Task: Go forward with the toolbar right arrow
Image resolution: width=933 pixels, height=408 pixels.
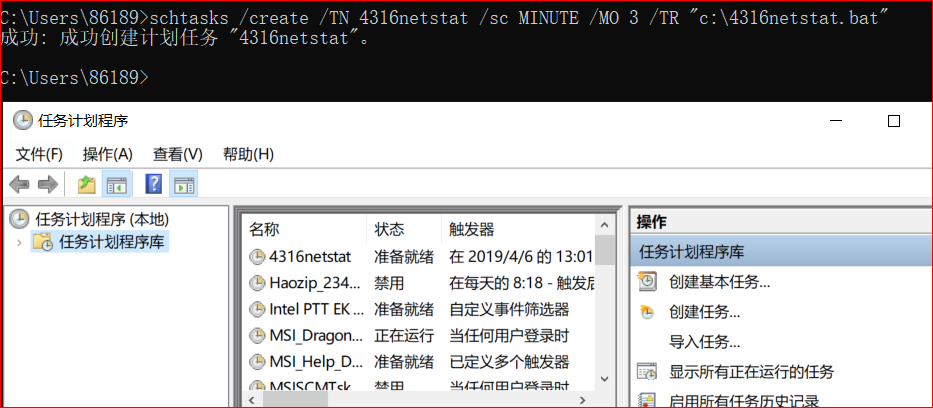Action: click(48, 184)
